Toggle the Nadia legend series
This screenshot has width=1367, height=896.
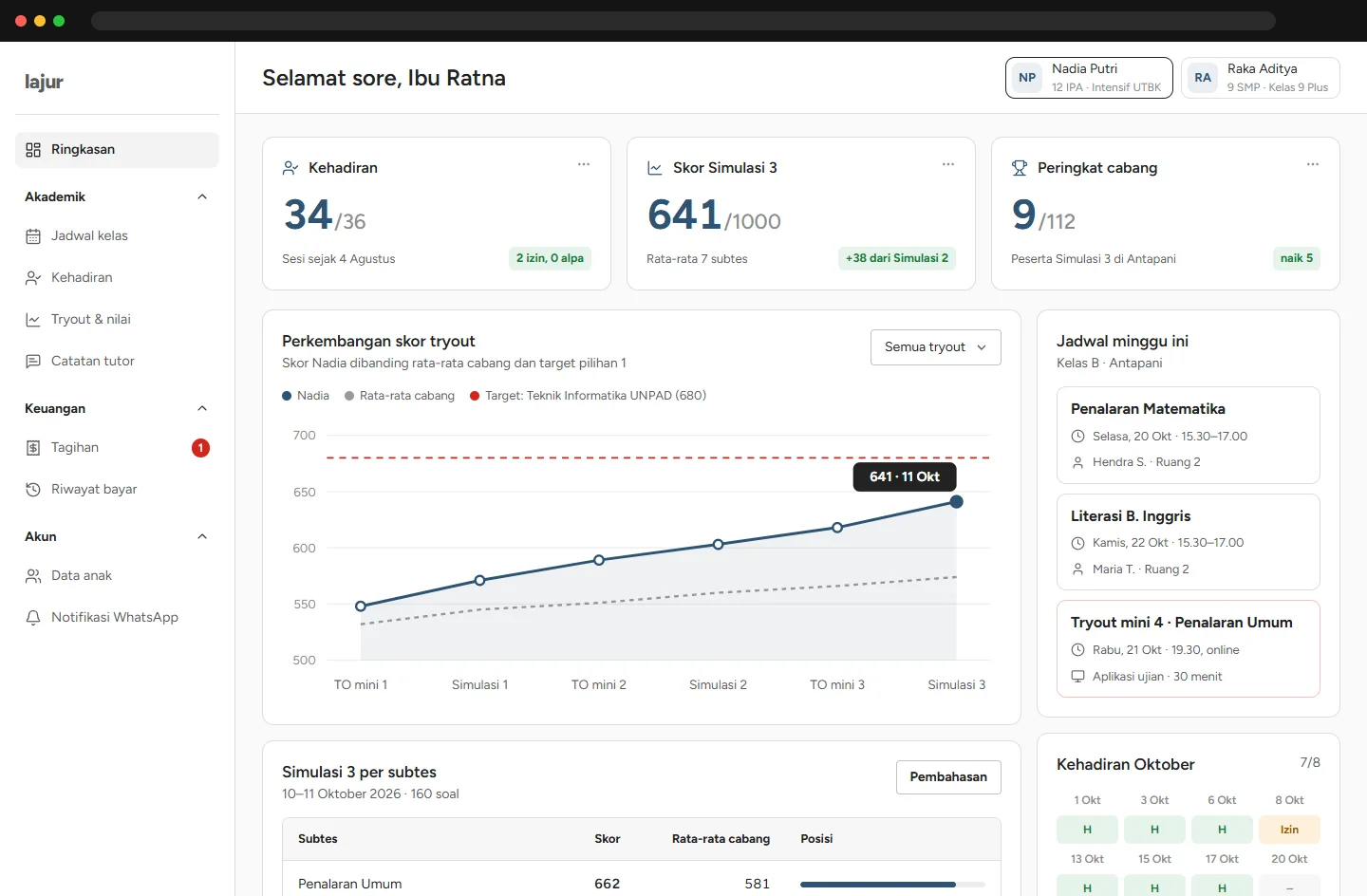coord(306,396)
